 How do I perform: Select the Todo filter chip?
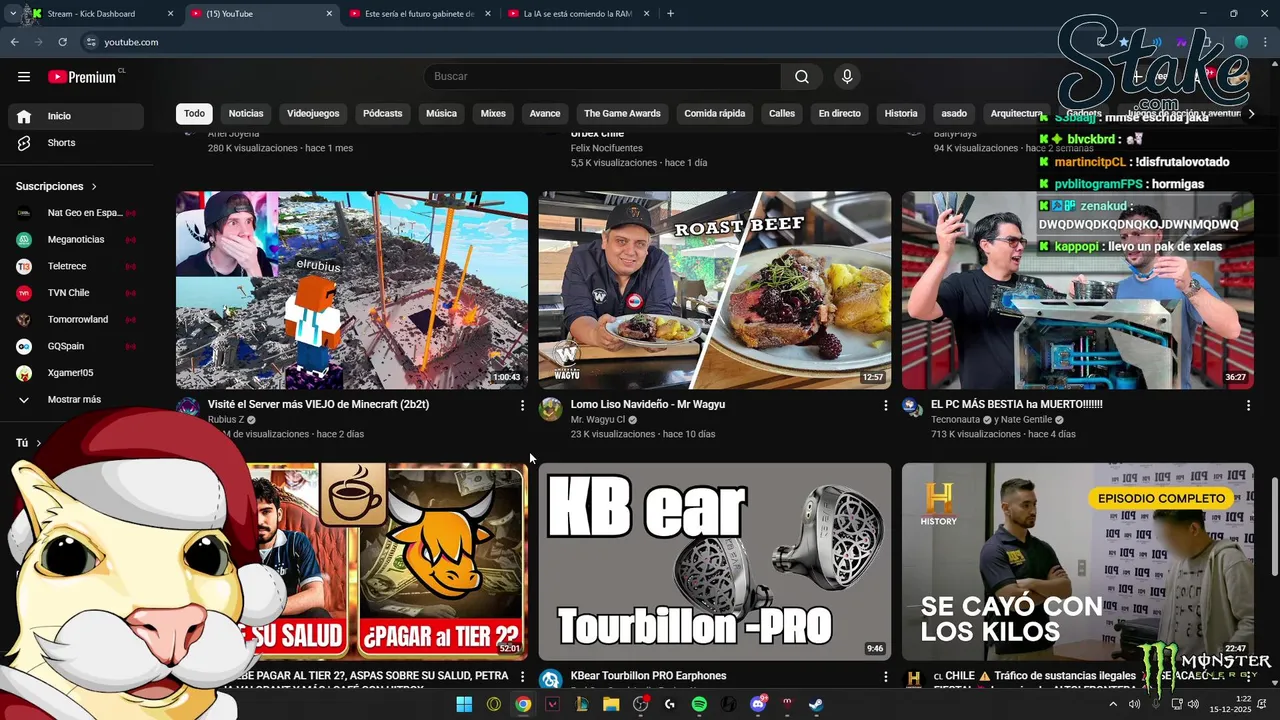(x=194, y=114)
